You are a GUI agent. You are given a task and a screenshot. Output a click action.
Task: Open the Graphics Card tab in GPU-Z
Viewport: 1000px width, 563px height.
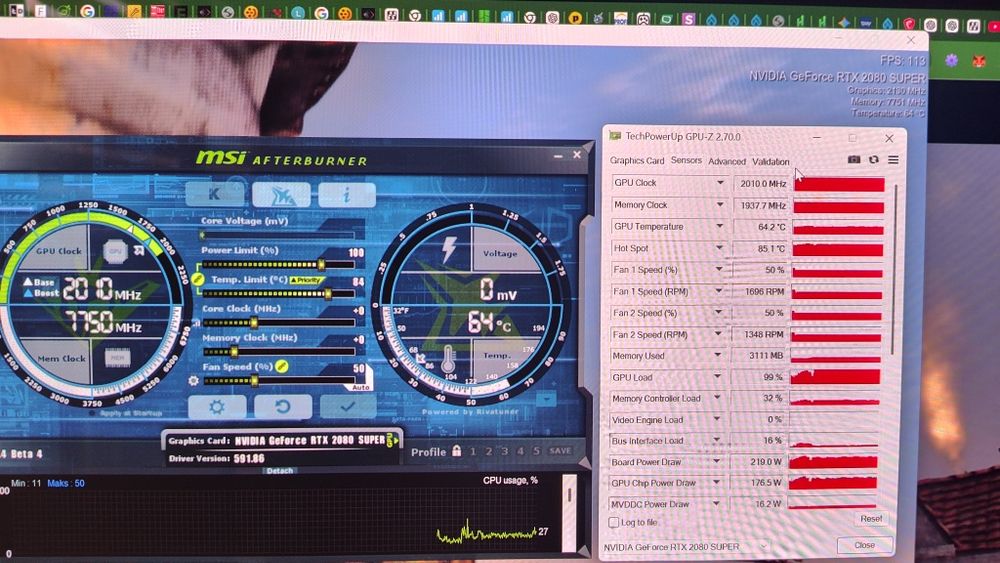point(636,161)
